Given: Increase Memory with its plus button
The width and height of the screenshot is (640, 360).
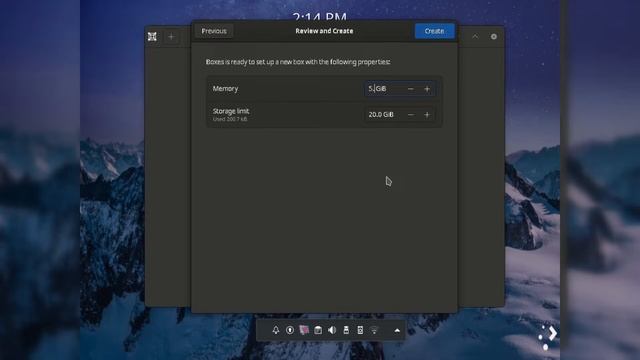Looking at the screenshot, I should click(x=427, y=89).
